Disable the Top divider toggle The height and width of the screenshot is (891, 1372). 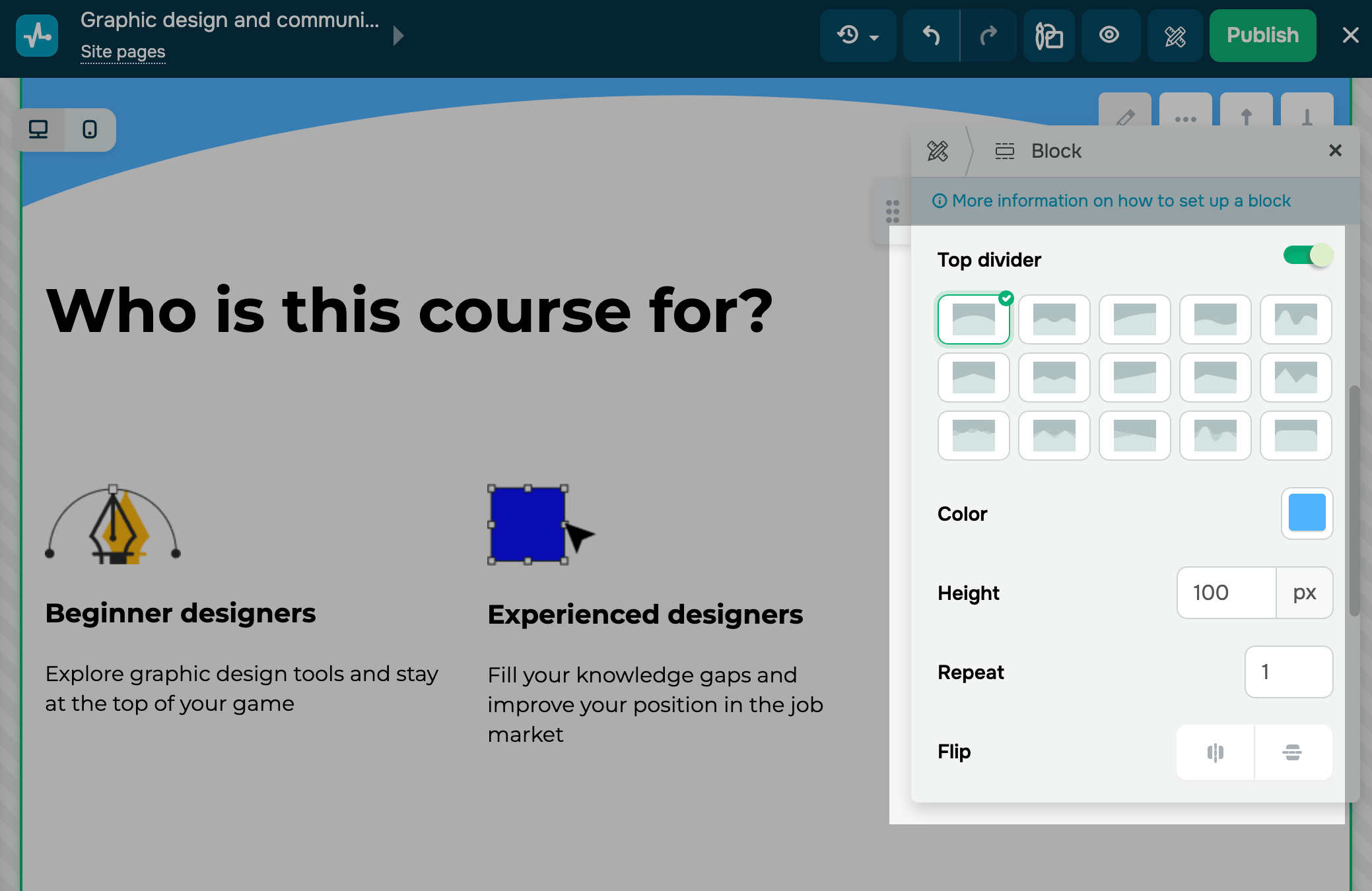(x=1307, y=255)
